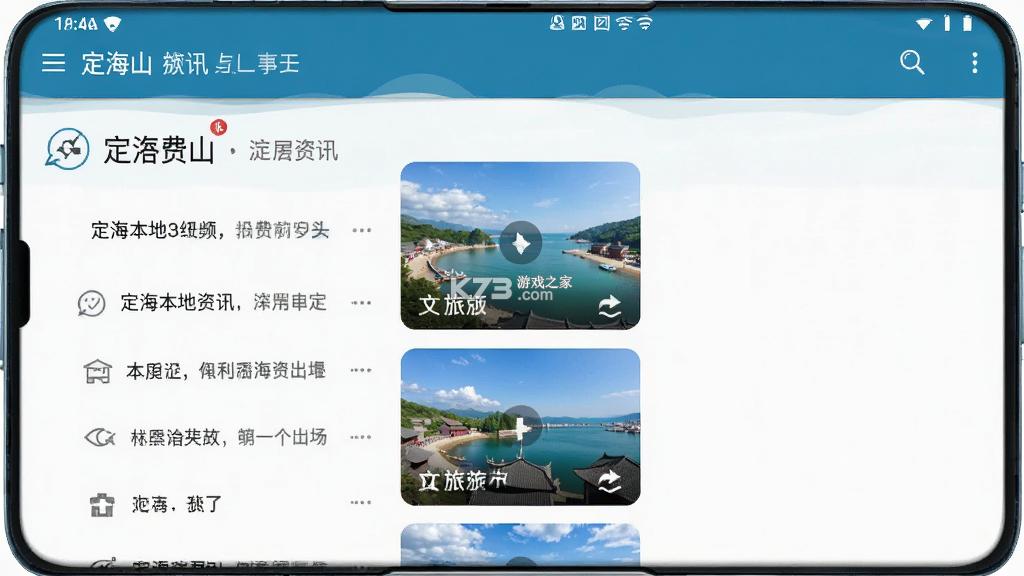Screen dimensions: 1024x576
Task: Open search with the magnifier icon
Action: [912, 63]
